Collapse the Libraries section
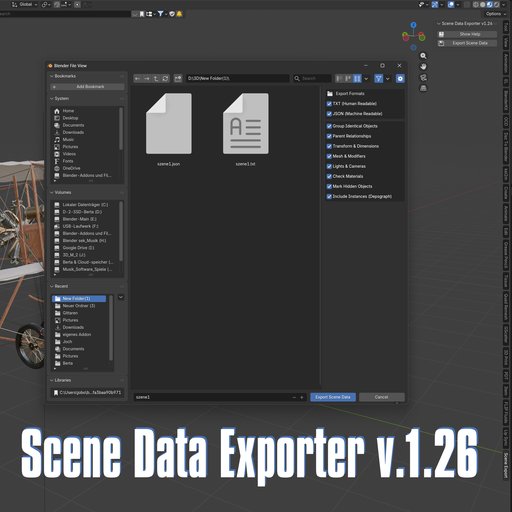The height and width of the screenshot is (512, 512). 52,380
